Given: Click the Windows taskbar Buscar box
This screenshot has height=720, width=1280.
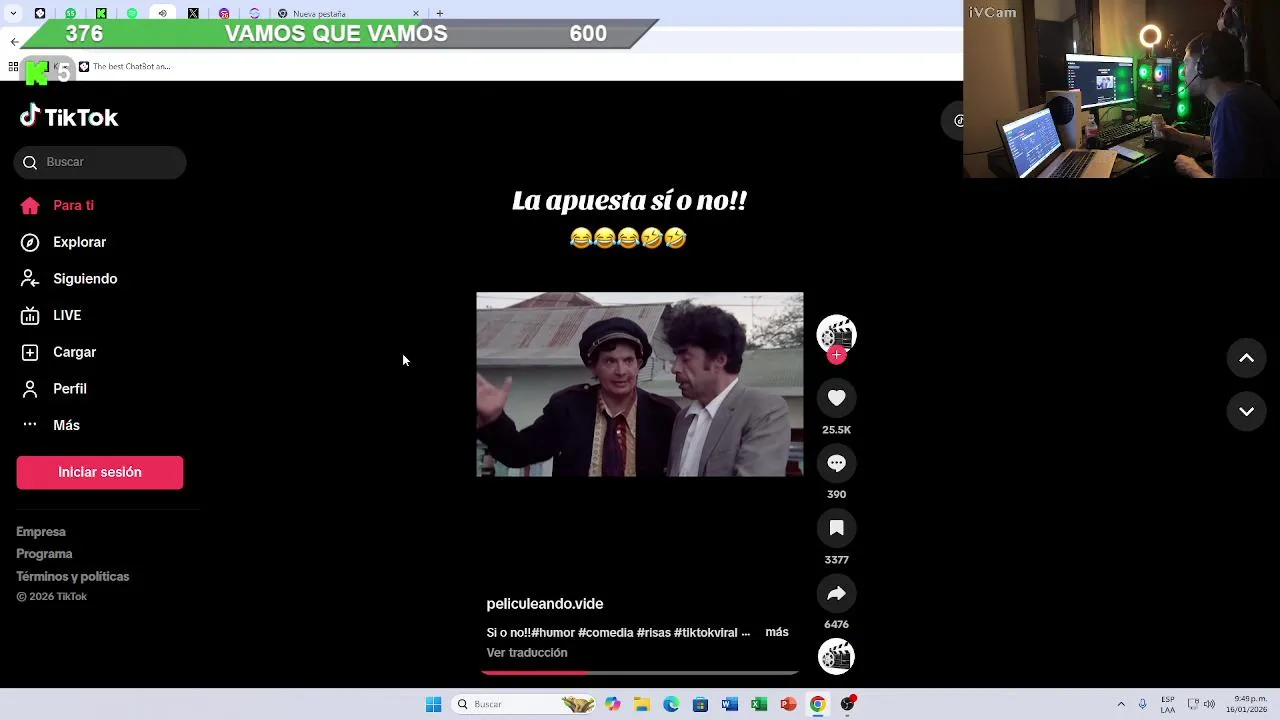Looking at the screenshot, I should [x=525, y=704].
